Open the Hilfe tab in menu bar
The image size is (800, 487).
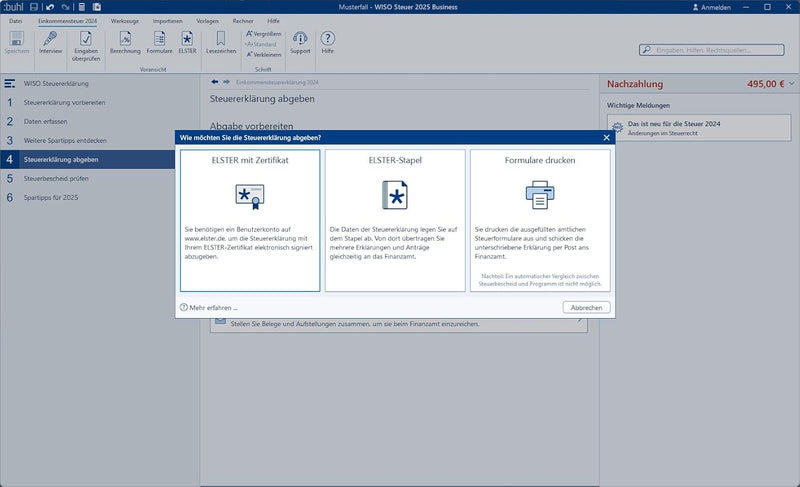tap(273, 21)
